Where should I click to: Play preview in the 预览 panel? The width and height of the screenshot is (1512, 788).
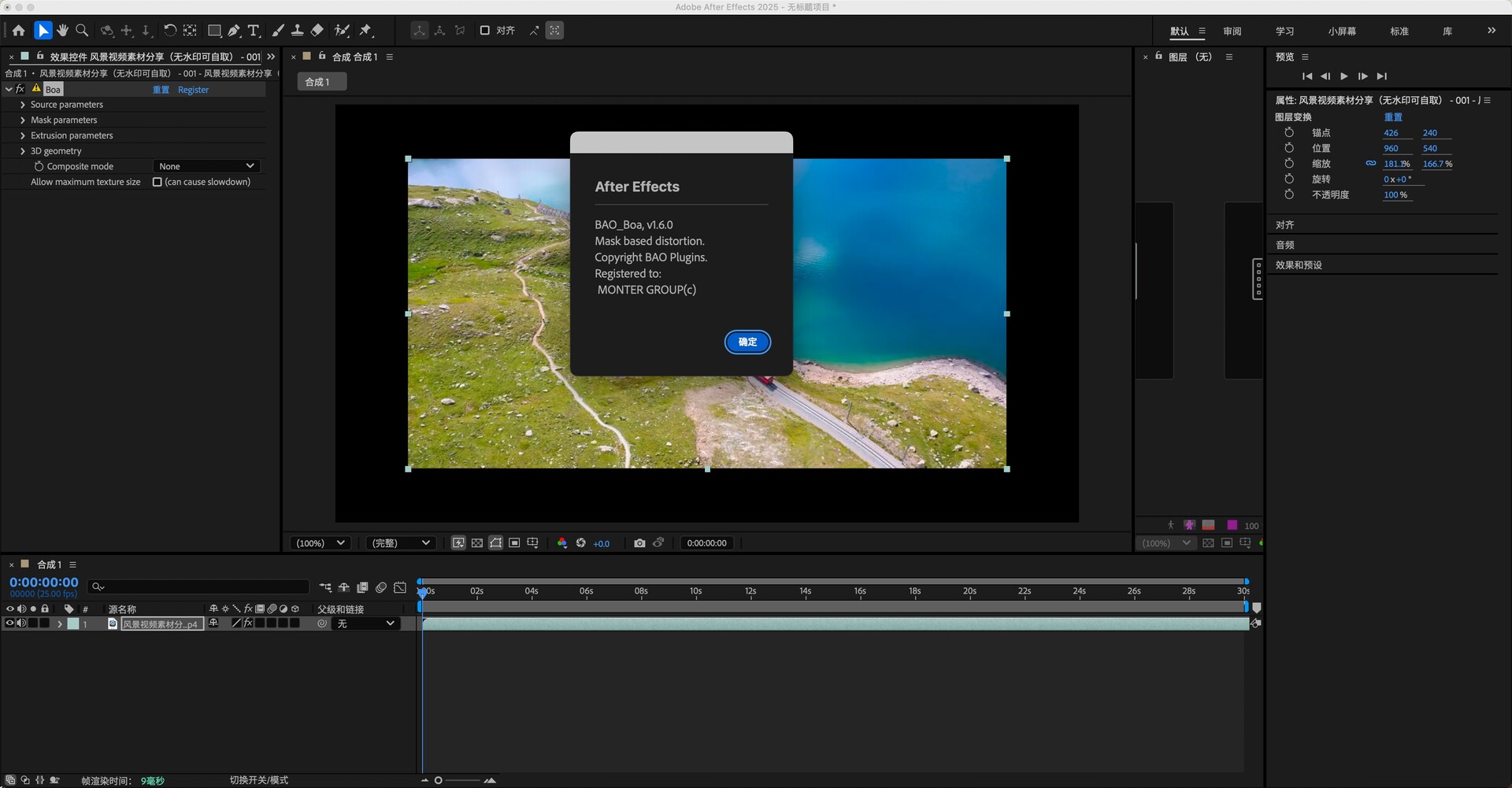(x=1343, y=76)
